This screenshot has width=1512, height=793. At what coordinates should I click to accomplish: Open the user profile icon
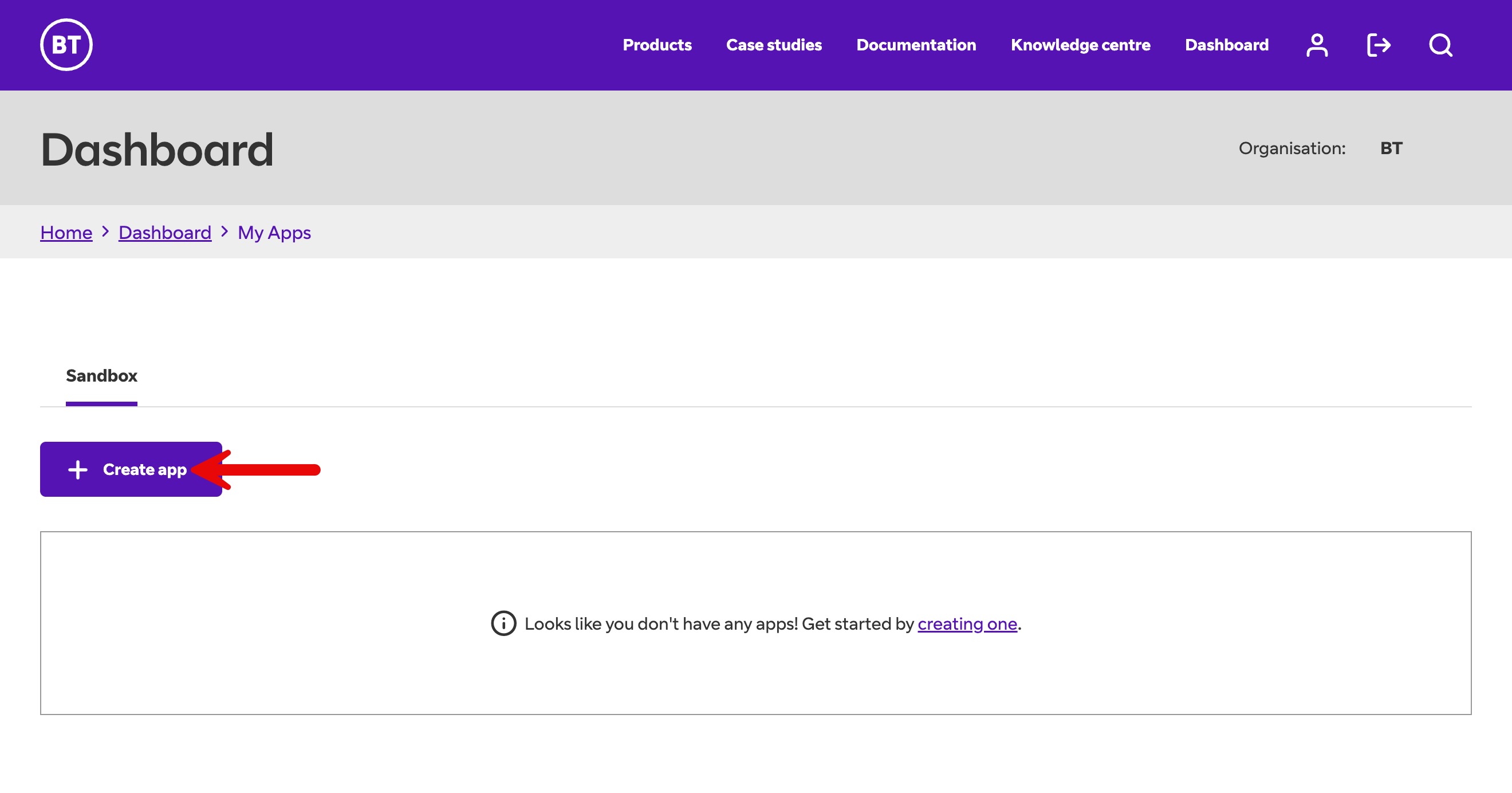[x=1317, y=45]
